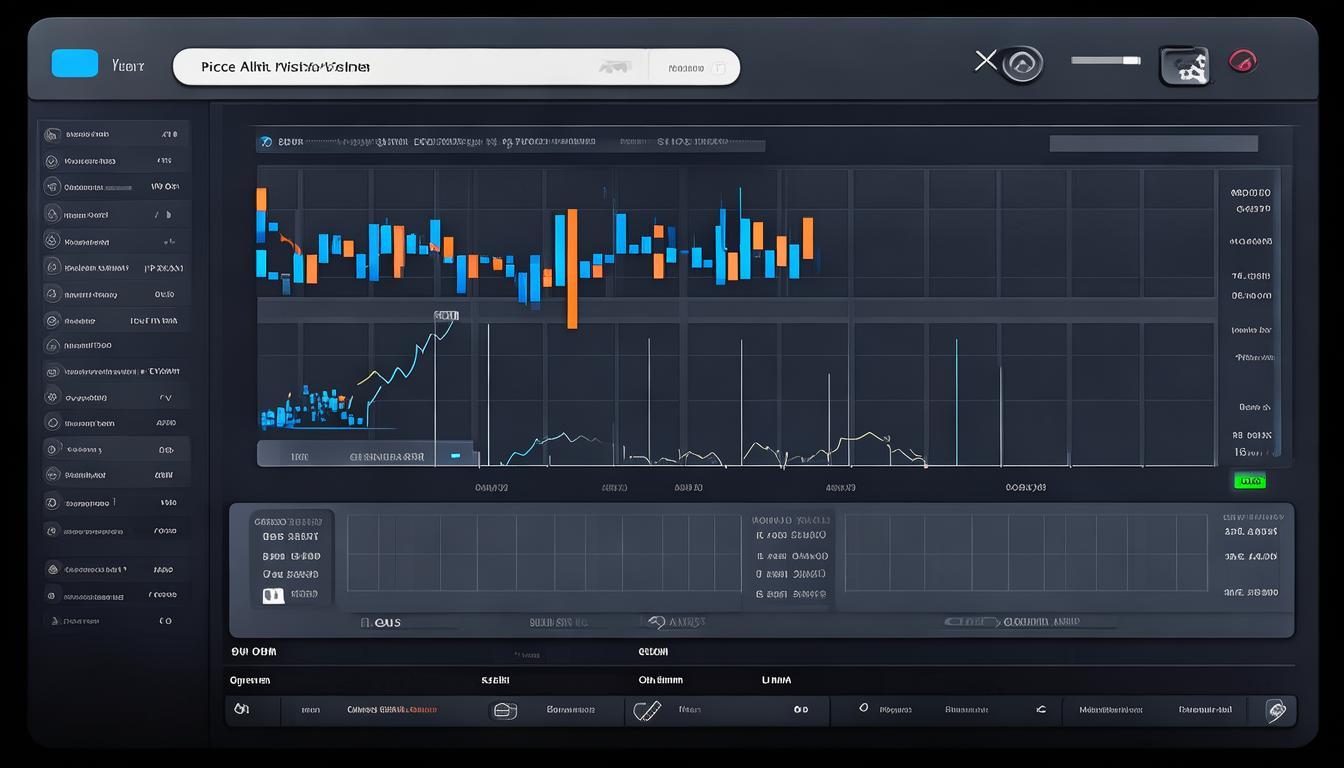Adjust the white slider in the top bar
Screen dimensions: 1344x768
click(1105, 61)
